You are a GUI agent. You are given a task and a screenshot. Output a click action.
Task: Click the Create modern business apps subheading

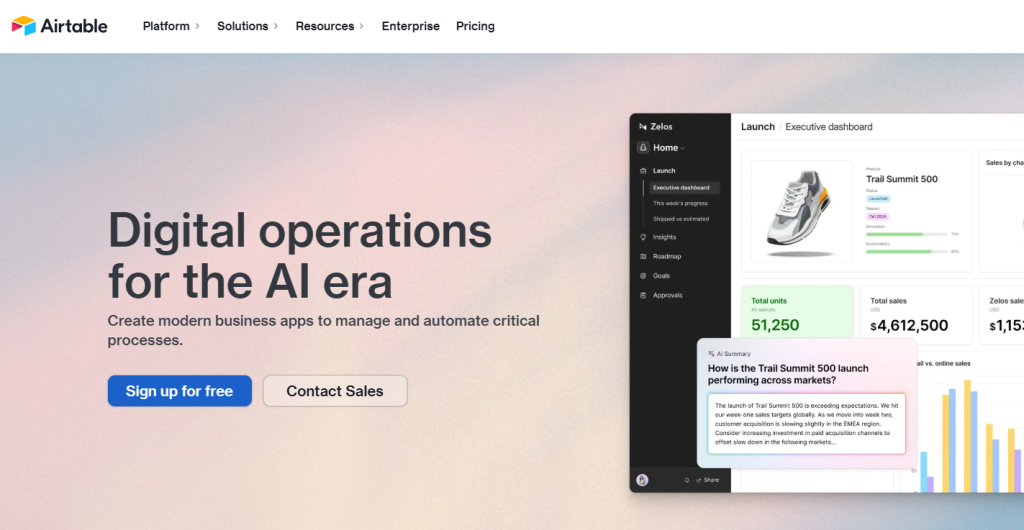[x=323, y=330]
